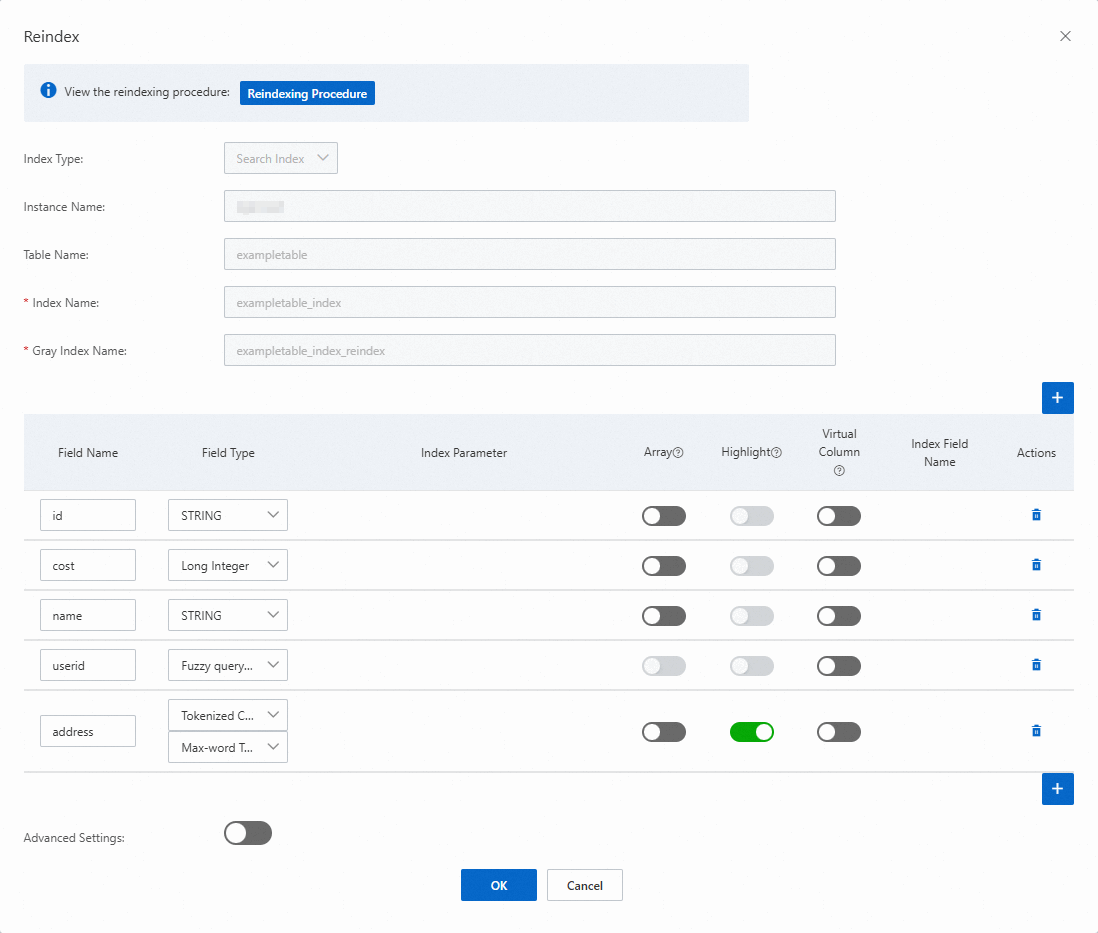This screenshot has height=933, width=1098.
Task: Open Tokenized field type dropdown for address
Action: [x=228, y=715]
